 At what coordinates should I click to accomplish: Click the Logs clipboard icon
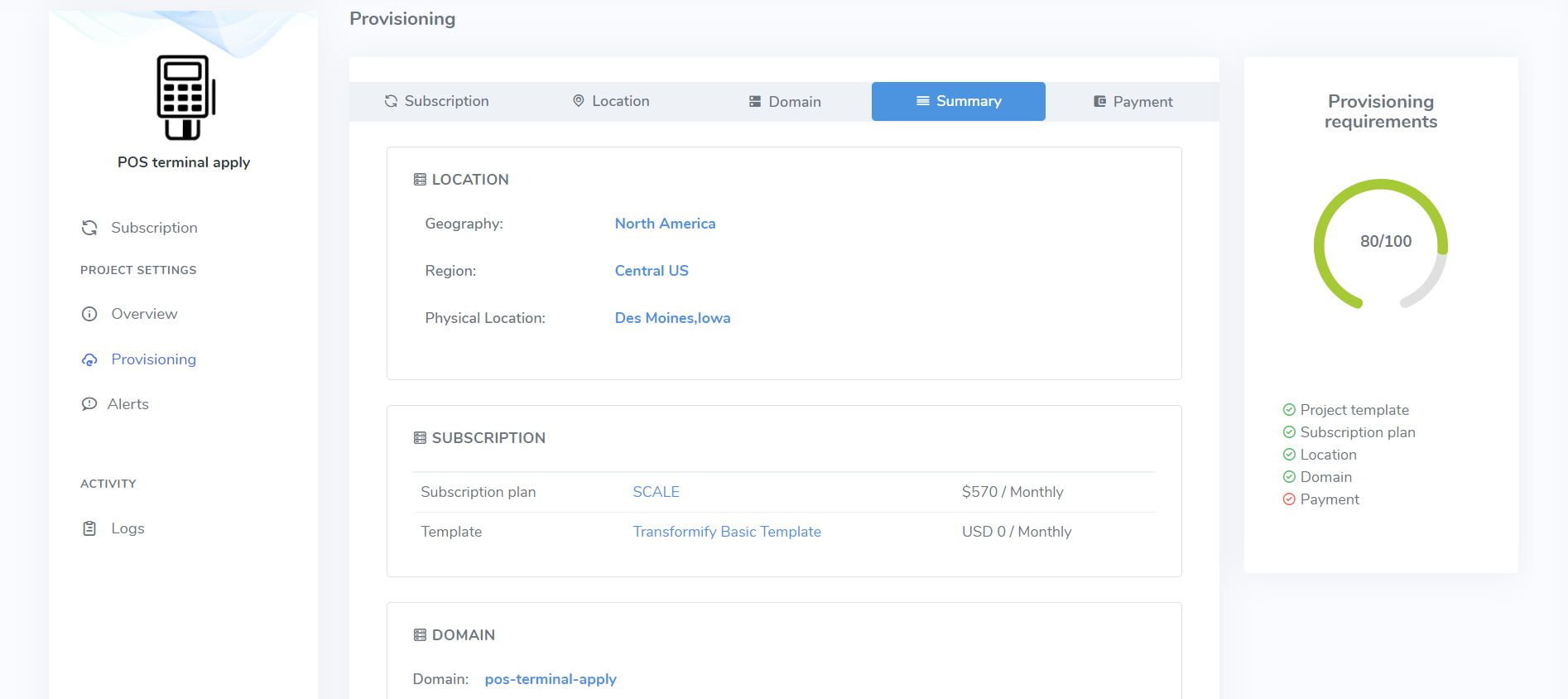coord(89,528)
